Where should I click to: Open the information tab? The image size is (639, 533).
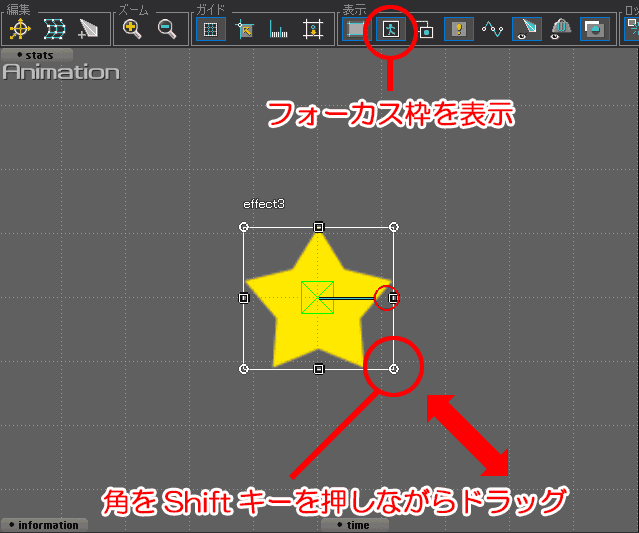pyautogui.click(x=44, y=525)
